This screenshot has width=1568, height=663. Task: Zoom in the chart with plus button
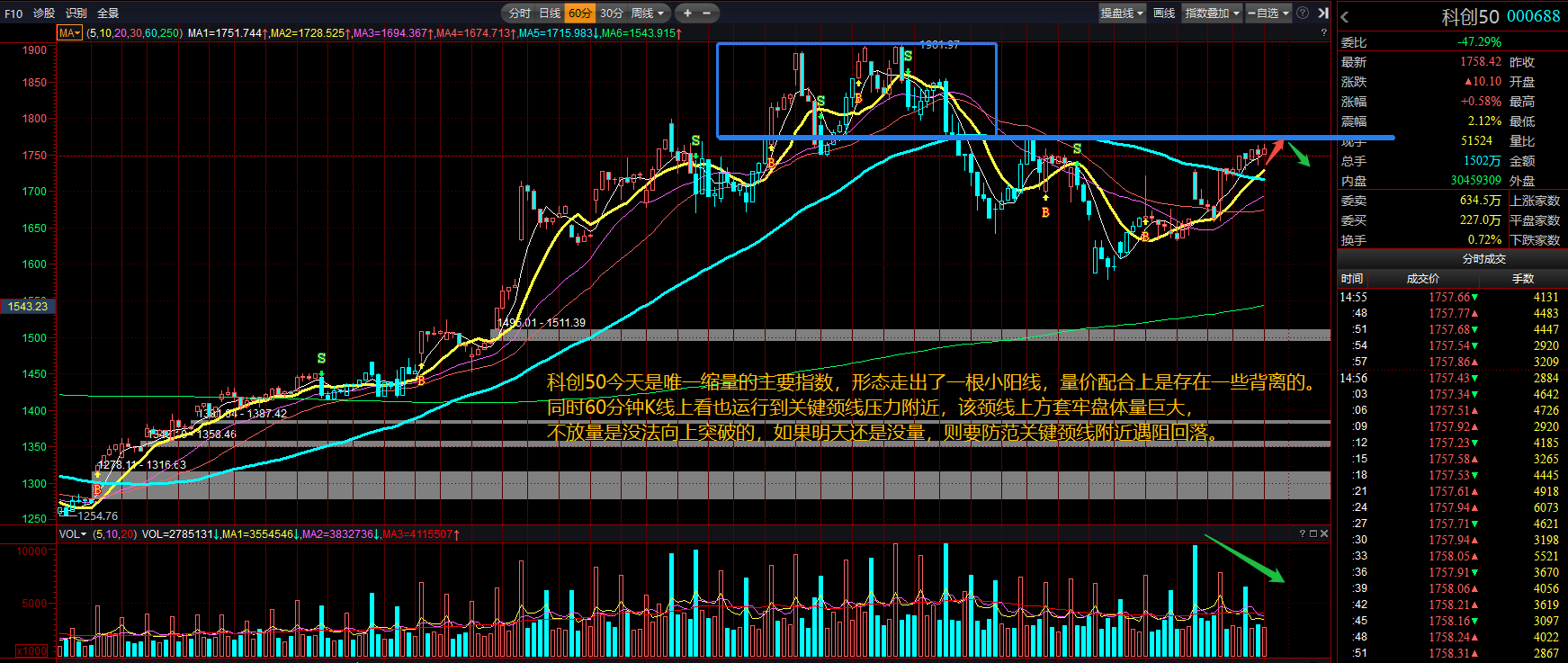pyautogui.click(x=687, y=13)
